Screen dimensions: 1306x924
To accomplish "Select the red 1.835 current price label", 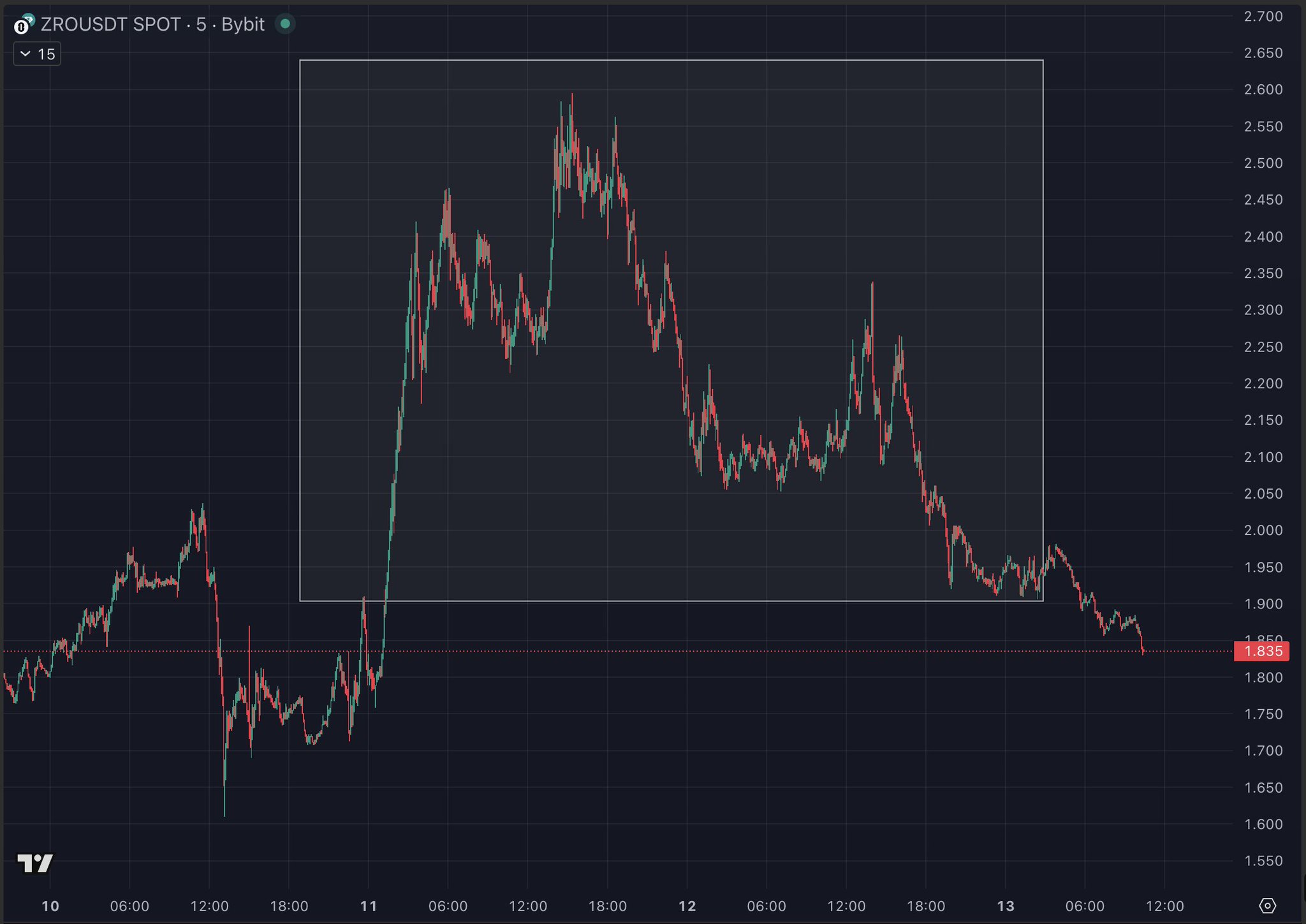I will [1263, 651].
